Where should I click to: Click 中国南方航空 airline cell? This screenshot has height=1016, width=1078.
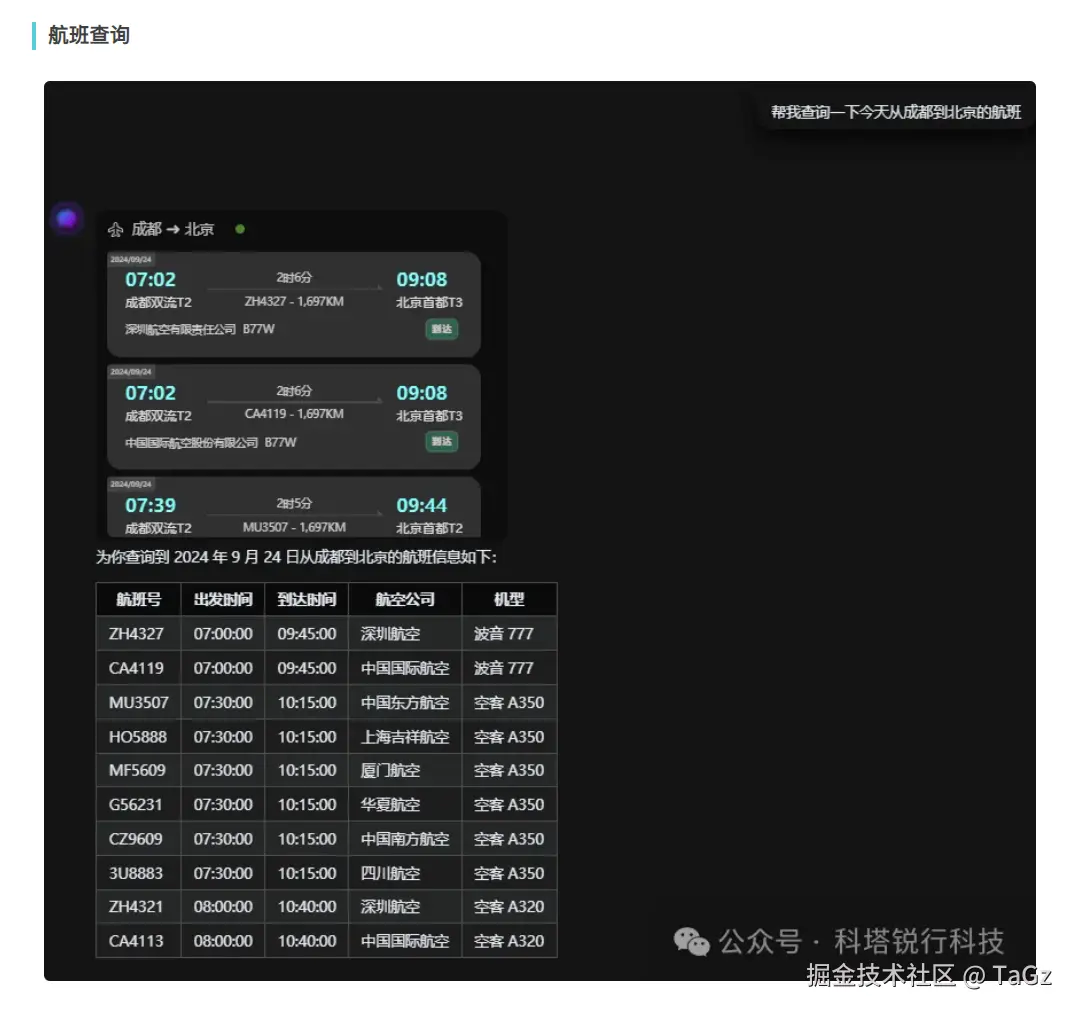tap(405, 839)
